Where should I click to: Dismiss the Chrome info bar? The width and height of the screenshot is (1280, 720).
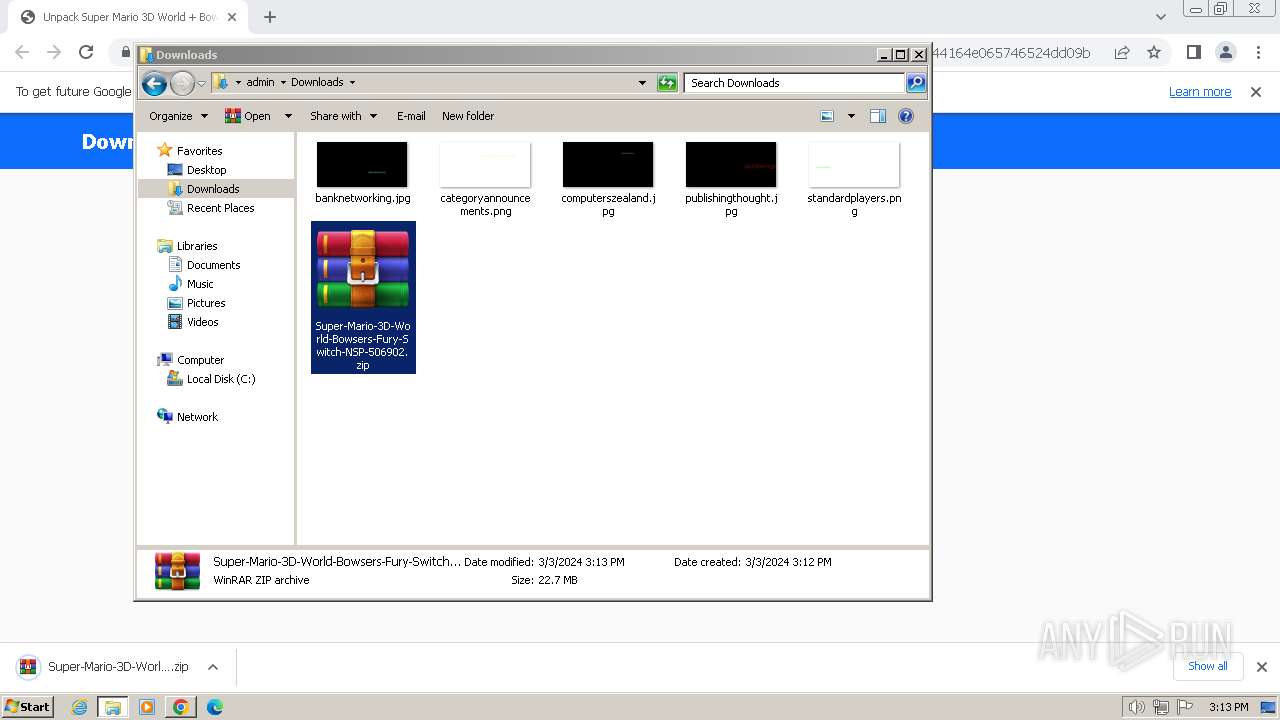tap(1256, 91)
